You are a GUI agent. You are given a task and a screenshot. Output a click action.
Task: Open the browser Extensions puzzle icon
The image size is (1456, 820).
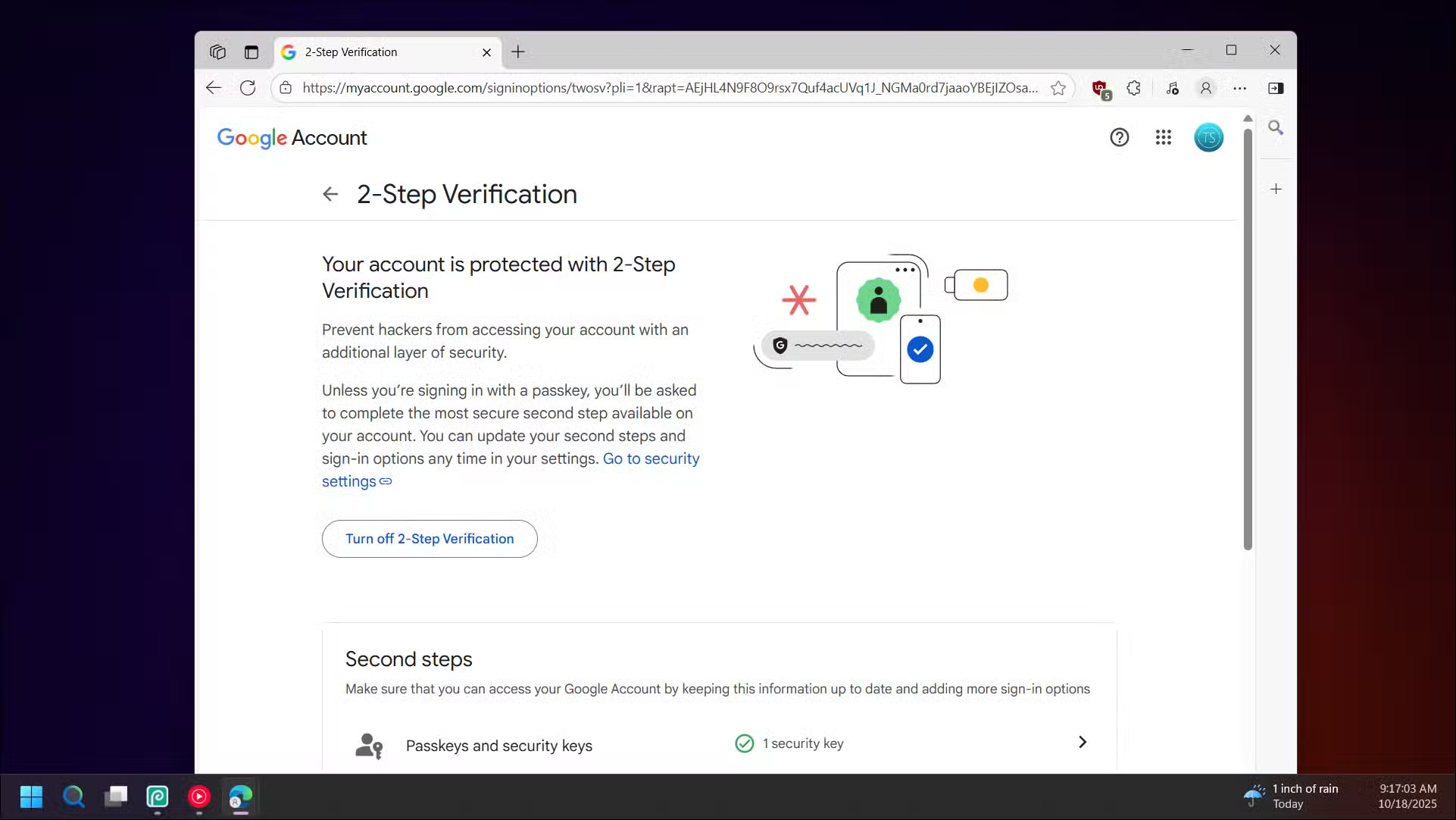coord(1133,88)
